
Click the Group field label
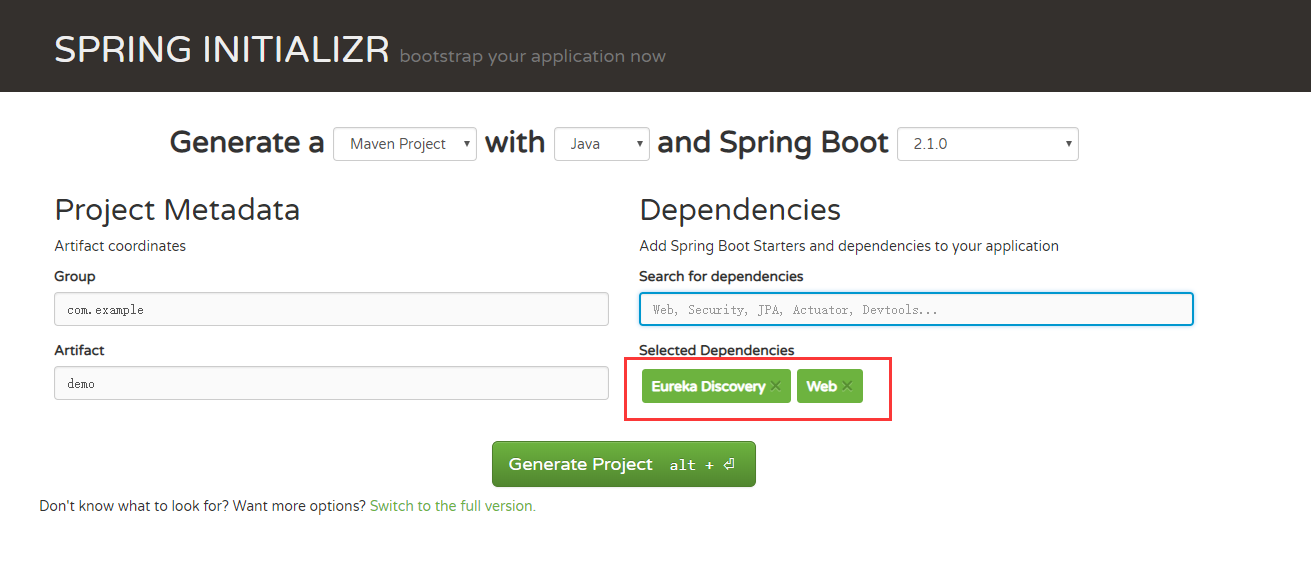click(x=75, y=276)
